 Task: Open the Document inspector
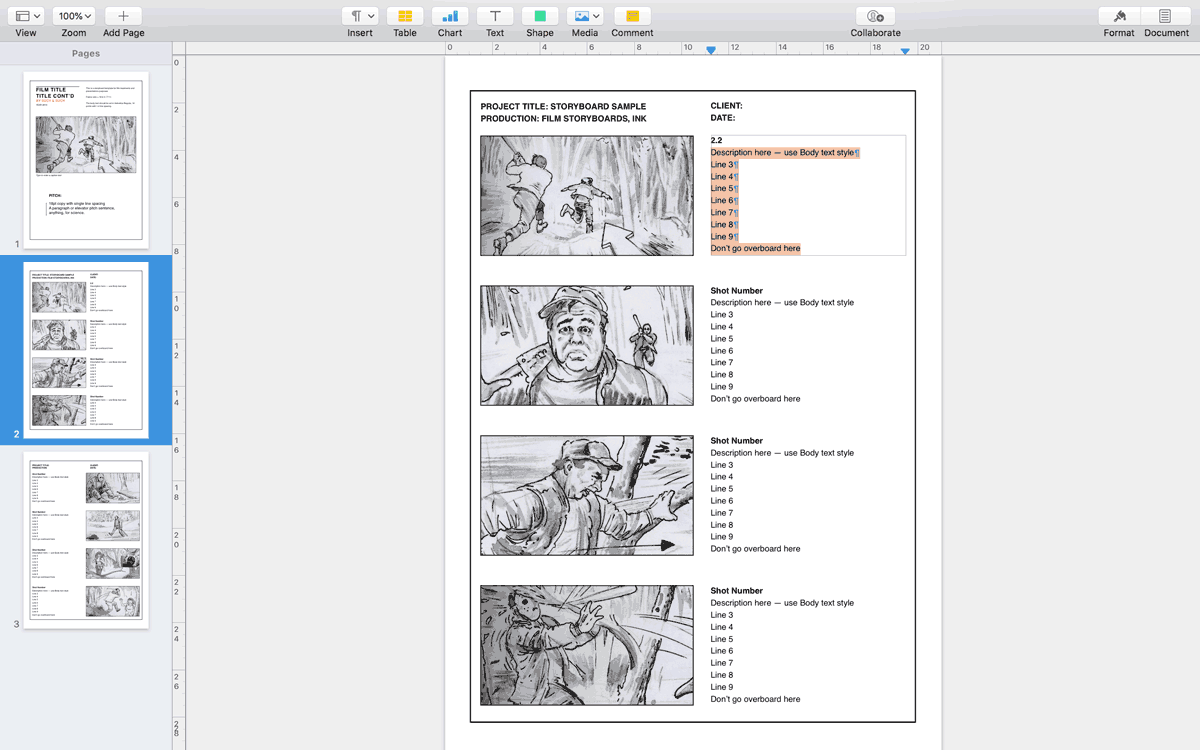click(x=1166, y=16)
